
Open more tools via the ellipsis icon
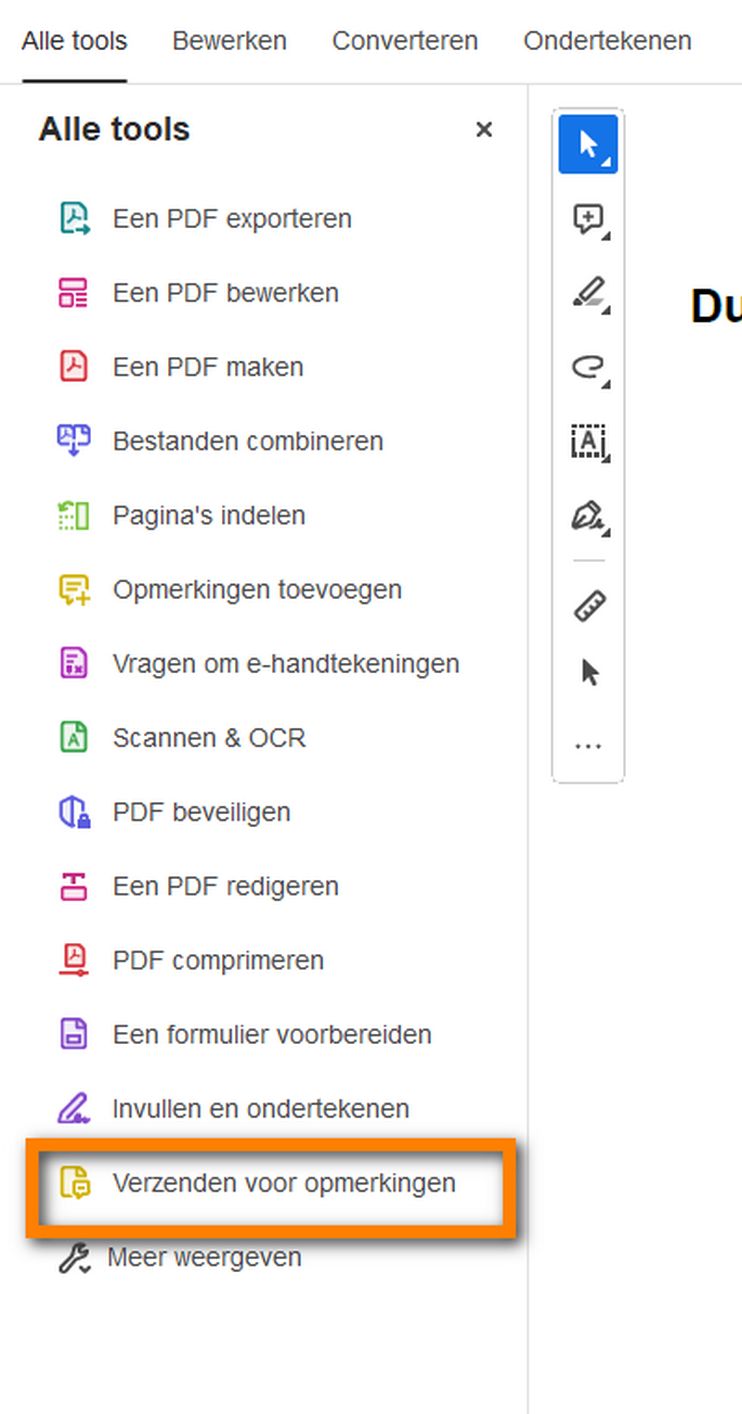pyautogui.click(x=588, y=743)
